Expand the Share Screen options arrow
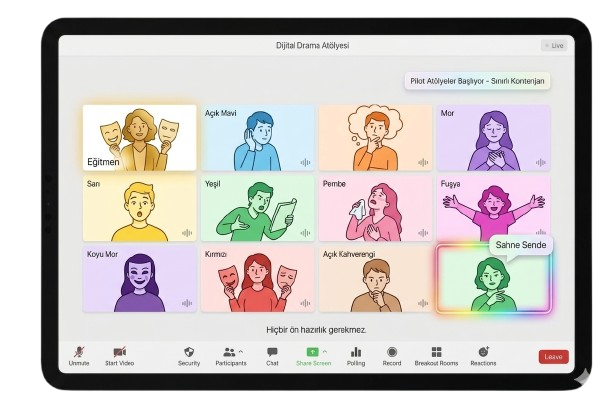 (x=325, y=352)
